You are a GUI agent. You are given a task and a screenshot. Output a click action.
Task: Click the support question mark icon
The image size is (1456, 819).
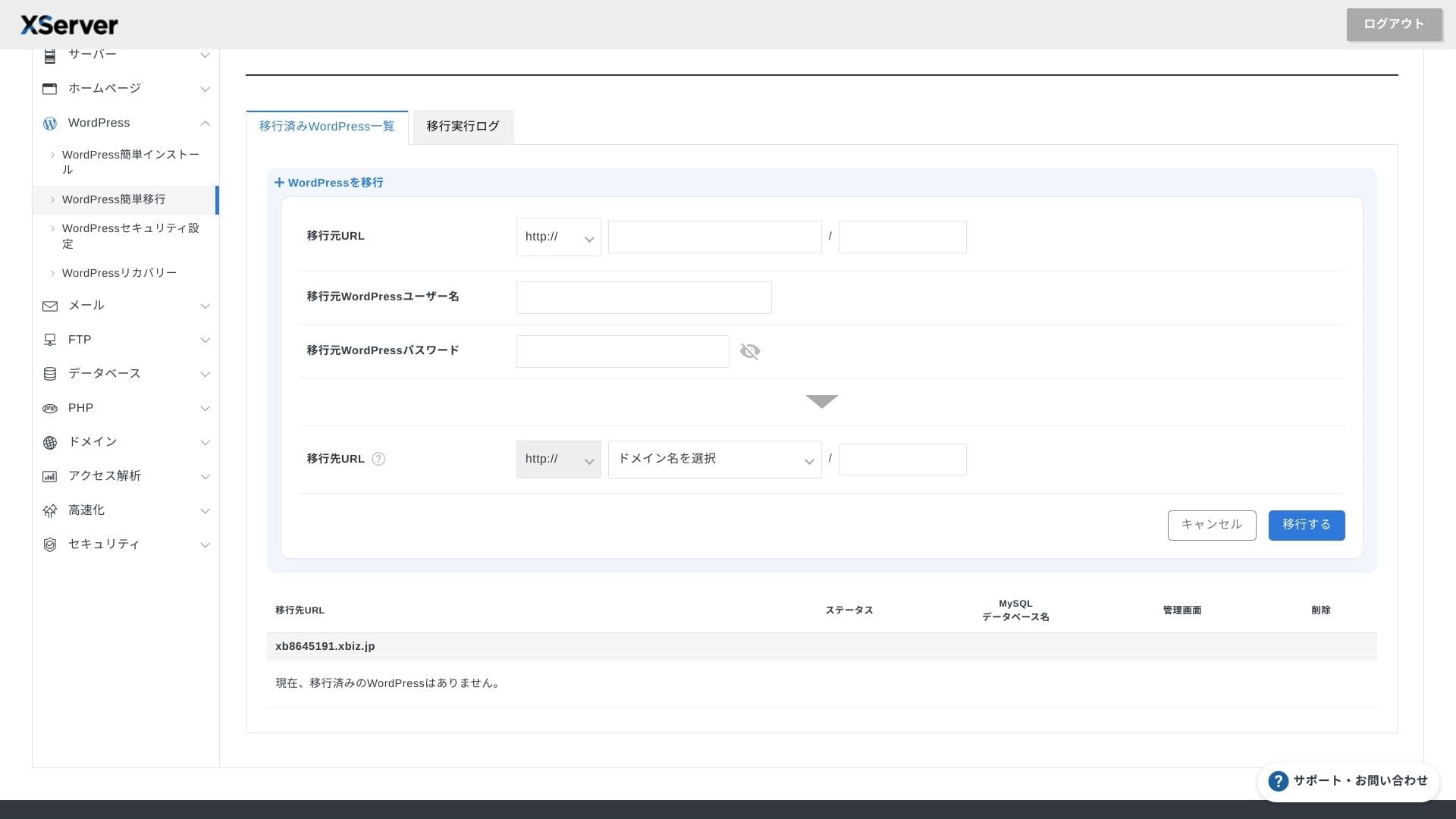tap(1278, 781)
